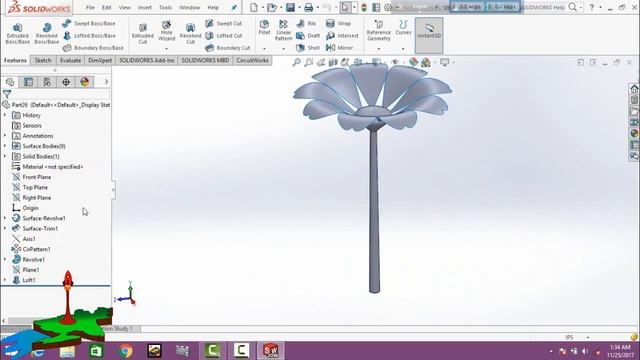The image size is (640, 360).
Task: Choose the Swept Cut feature
Action: [x=224, y=24]
